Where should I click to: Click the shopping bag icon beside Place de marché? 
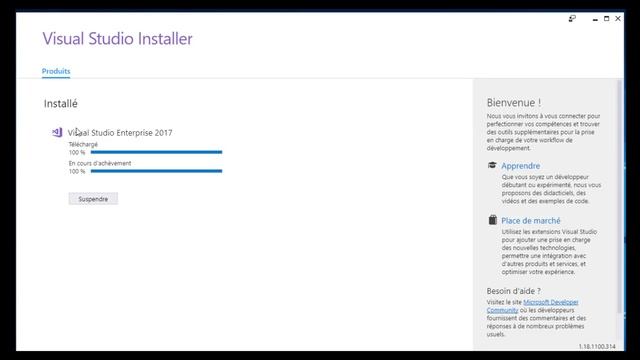point(493,220)
